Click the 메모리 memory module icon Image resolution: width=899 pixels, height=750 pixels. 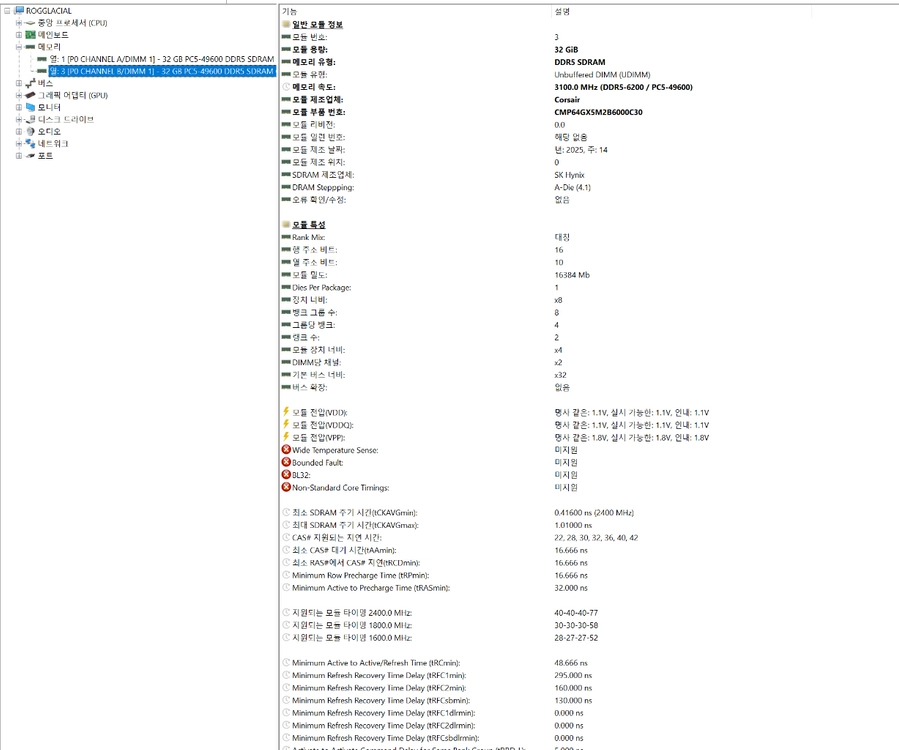click(x=31, y=47)
